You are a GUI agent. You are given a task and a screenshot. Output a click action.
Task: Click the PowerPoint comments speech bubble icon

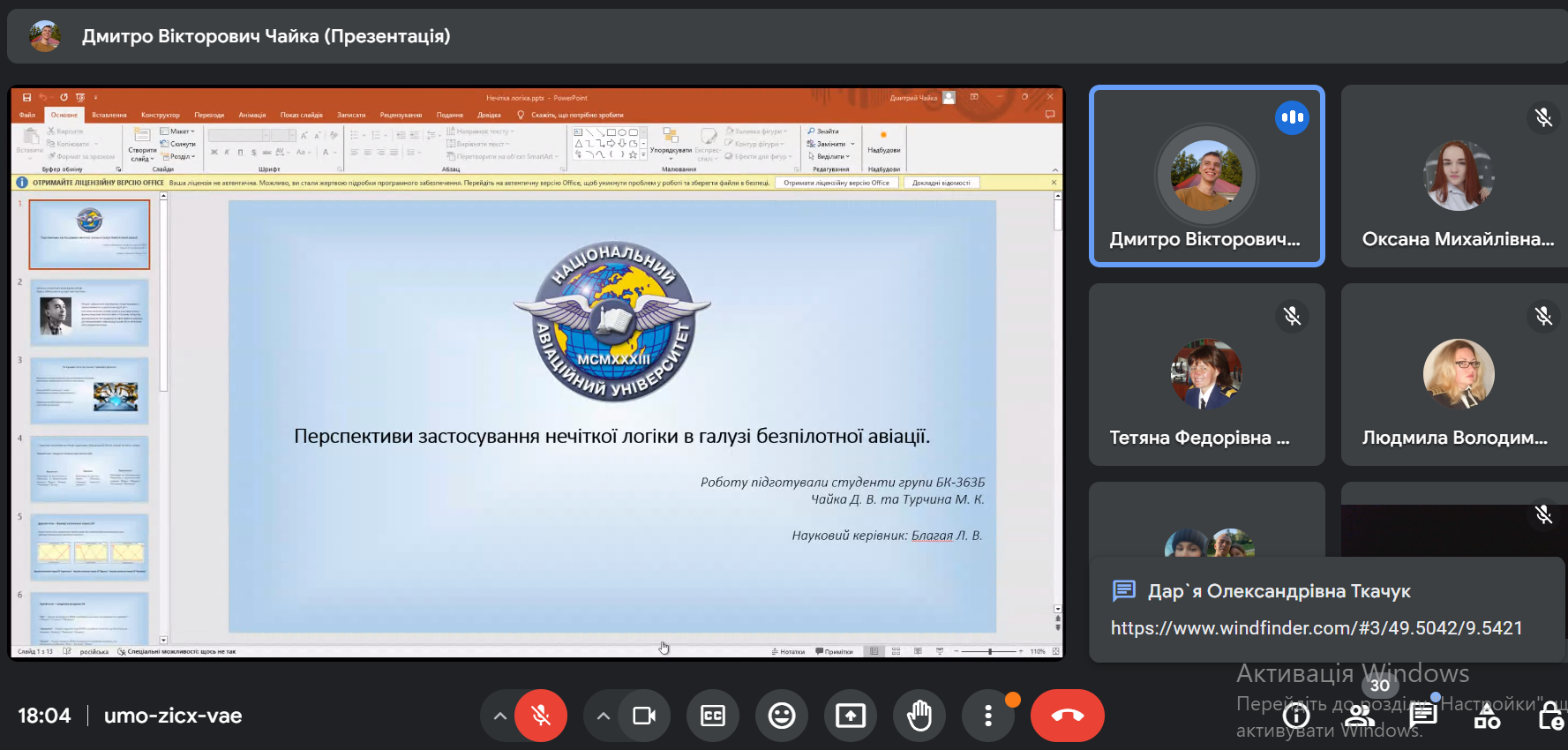click(x=1050, y=115)
